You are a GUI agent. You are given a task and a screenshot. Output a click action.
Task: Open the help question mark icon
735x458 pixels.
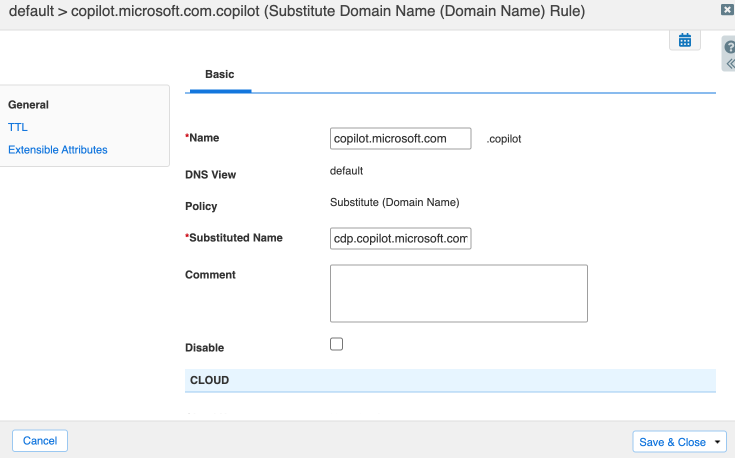pyautogui.click(x=729, y=47)
